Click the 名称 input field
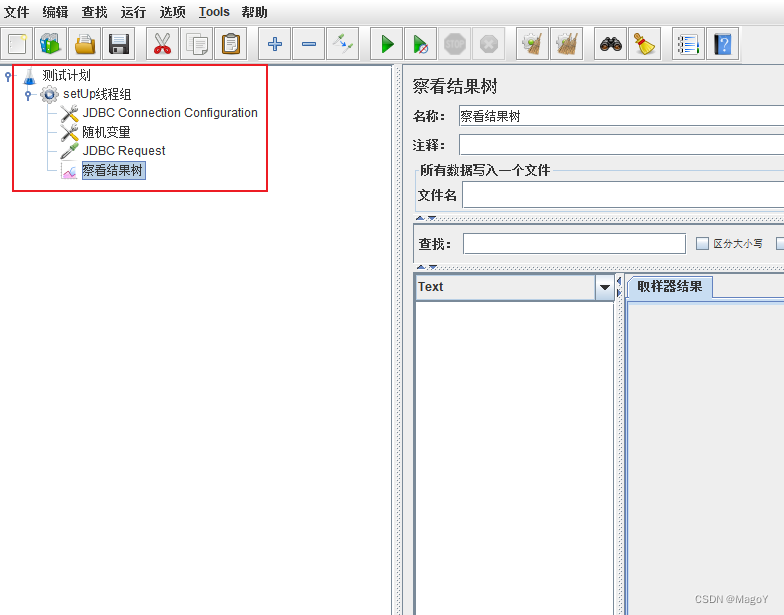 (622, 116)
